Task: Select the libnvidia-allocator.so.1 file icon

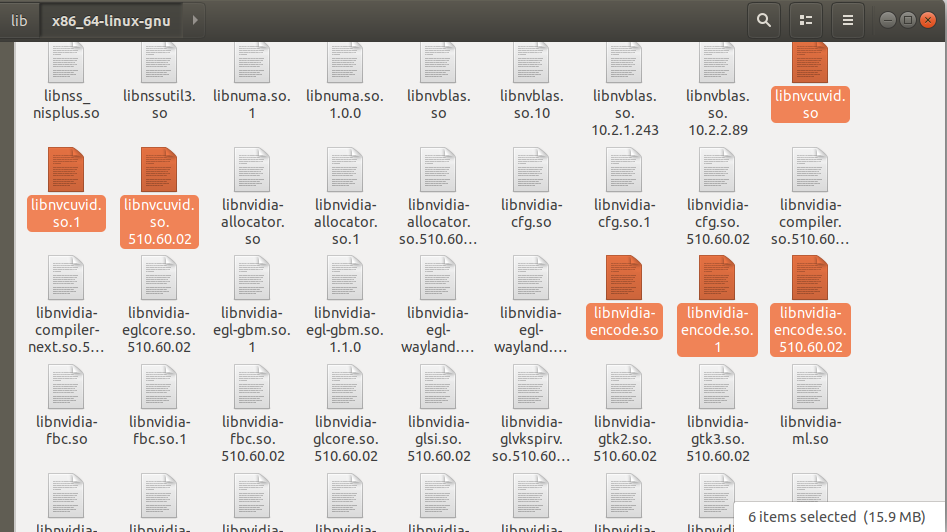Action: point(345,170)
